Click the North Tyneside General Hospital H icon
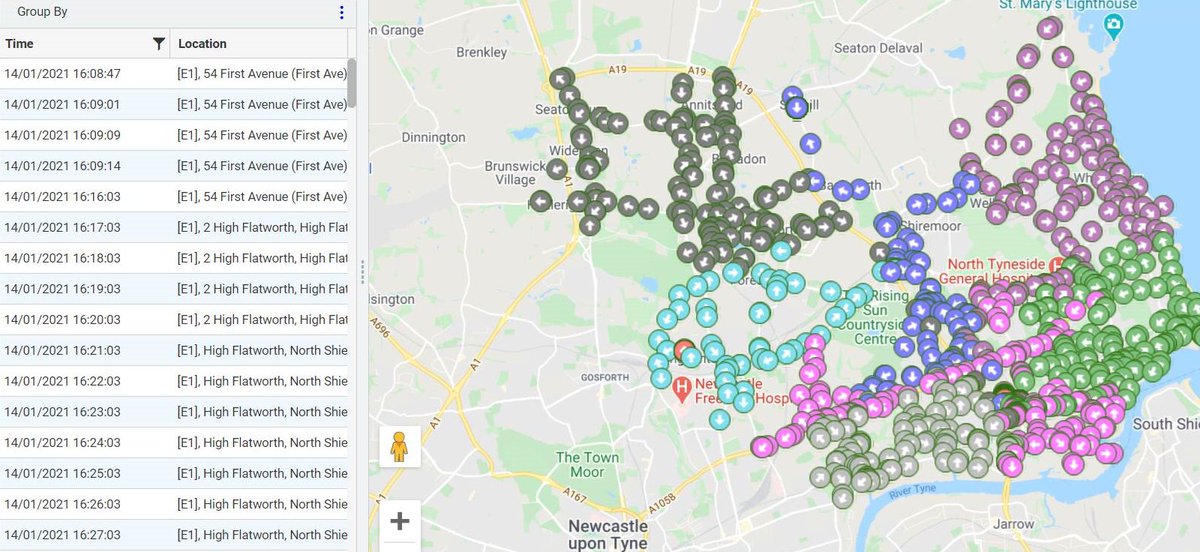This screenshot has height=552, width=1200. [x=1054, y=266]
